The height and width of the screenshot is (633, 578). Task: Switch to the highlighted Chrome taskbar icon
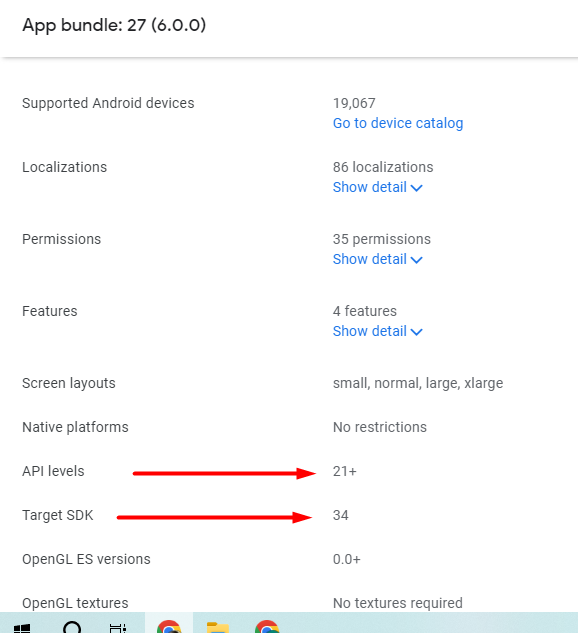coord(169,627)
